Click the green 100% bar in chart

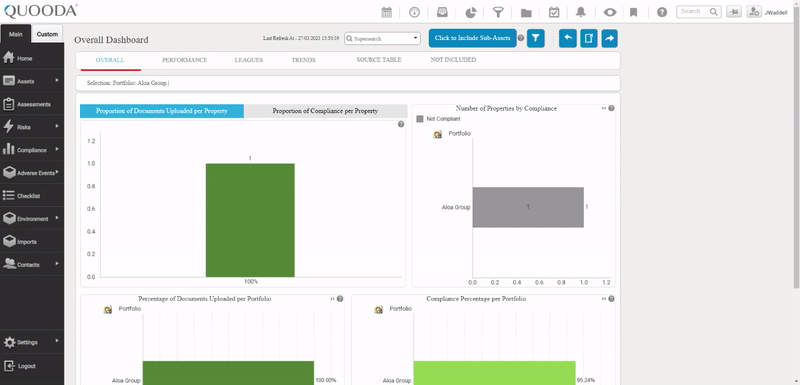250,220
